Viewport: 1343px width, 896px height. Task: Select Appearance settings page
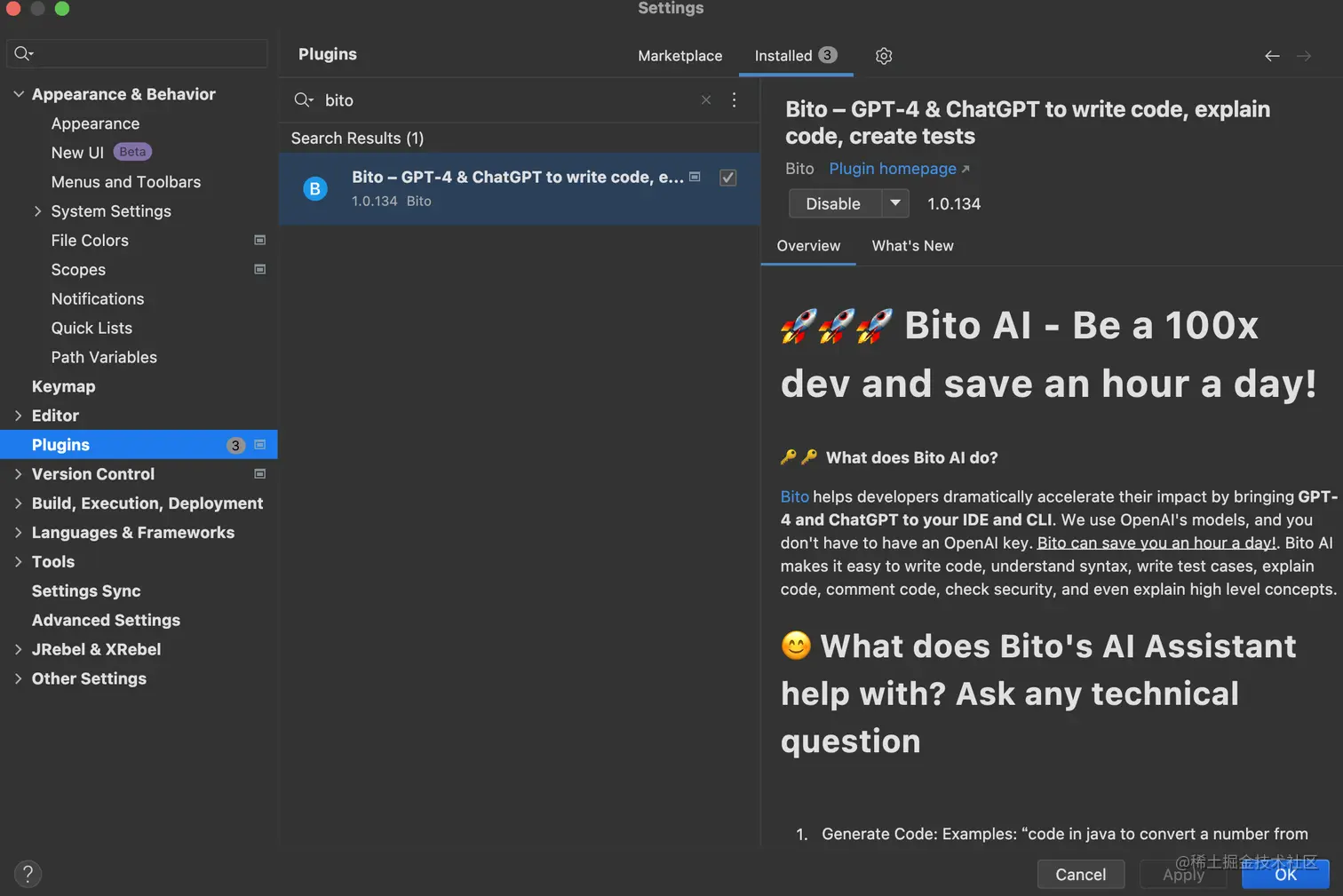coord(95,123)
